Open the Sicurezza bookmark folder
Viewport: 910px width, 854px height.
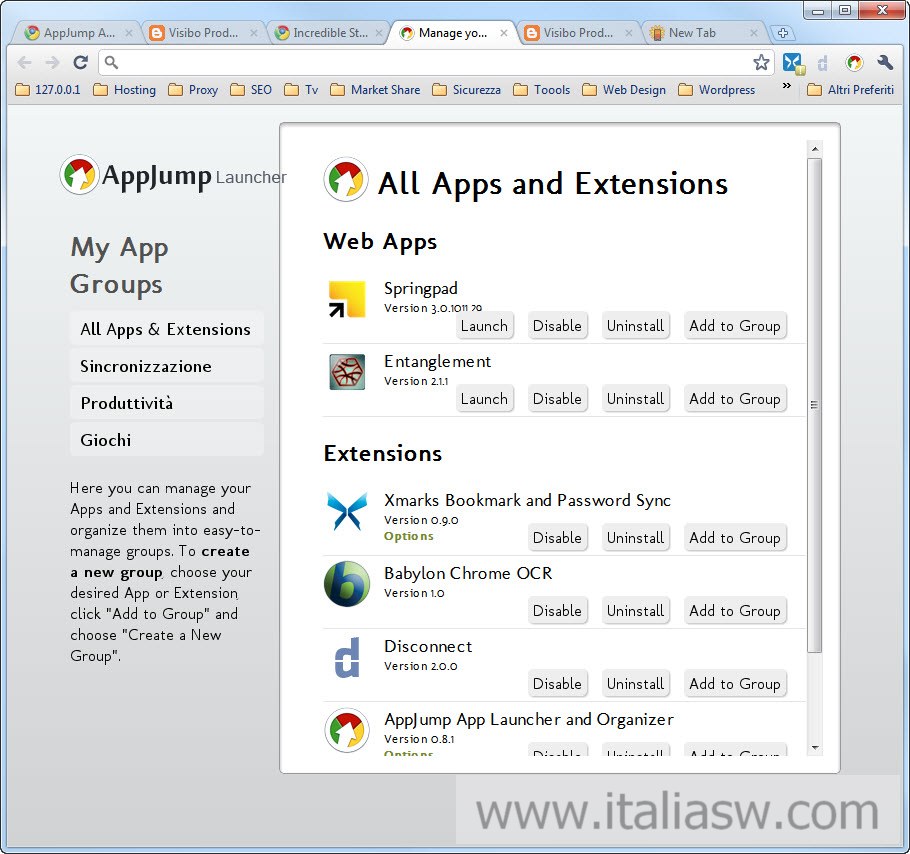coord(467,90)
